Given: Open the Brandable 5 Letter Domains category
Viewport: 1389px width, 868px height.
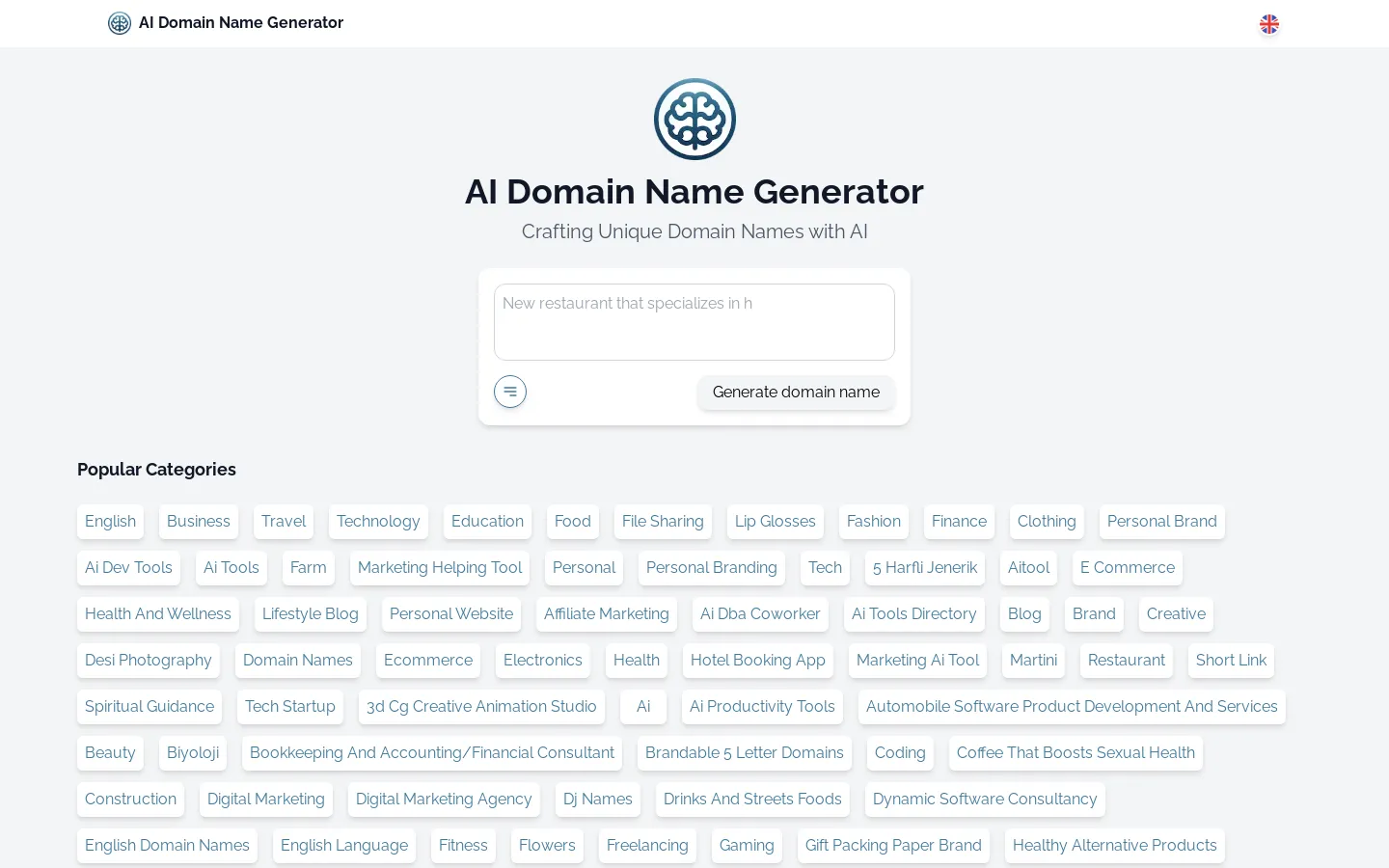Looking at the screenshot, I should (744, 753).
